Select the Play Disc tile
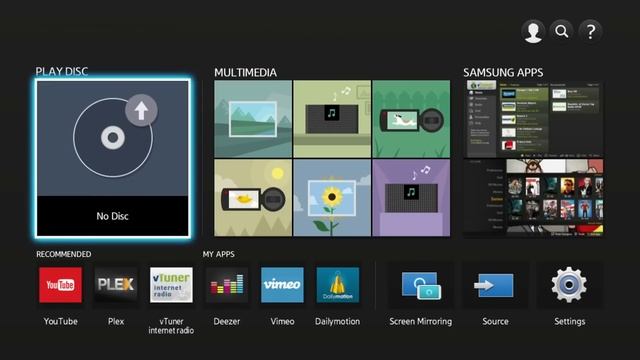The image size is (640, 360). tap(113, 158)
